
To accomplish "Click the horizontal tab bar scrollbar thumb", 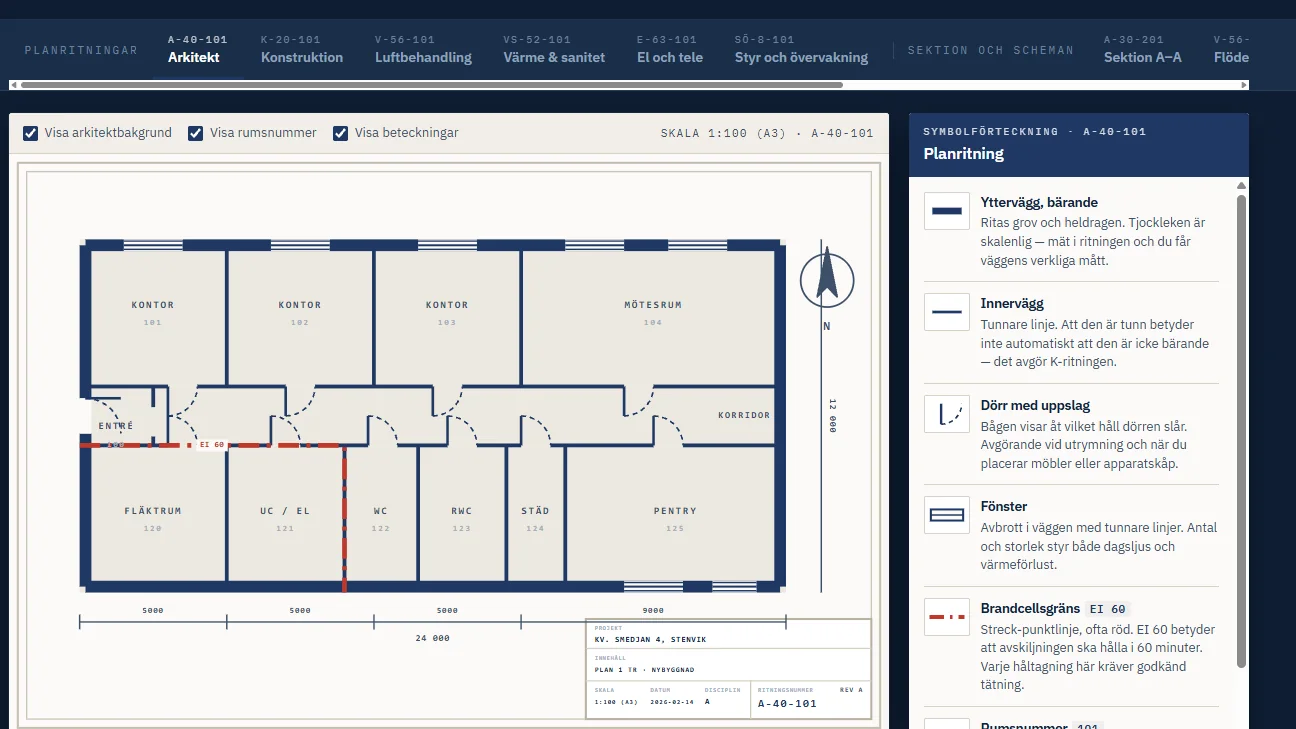I will pyautogui.click(x=432, y=85).
